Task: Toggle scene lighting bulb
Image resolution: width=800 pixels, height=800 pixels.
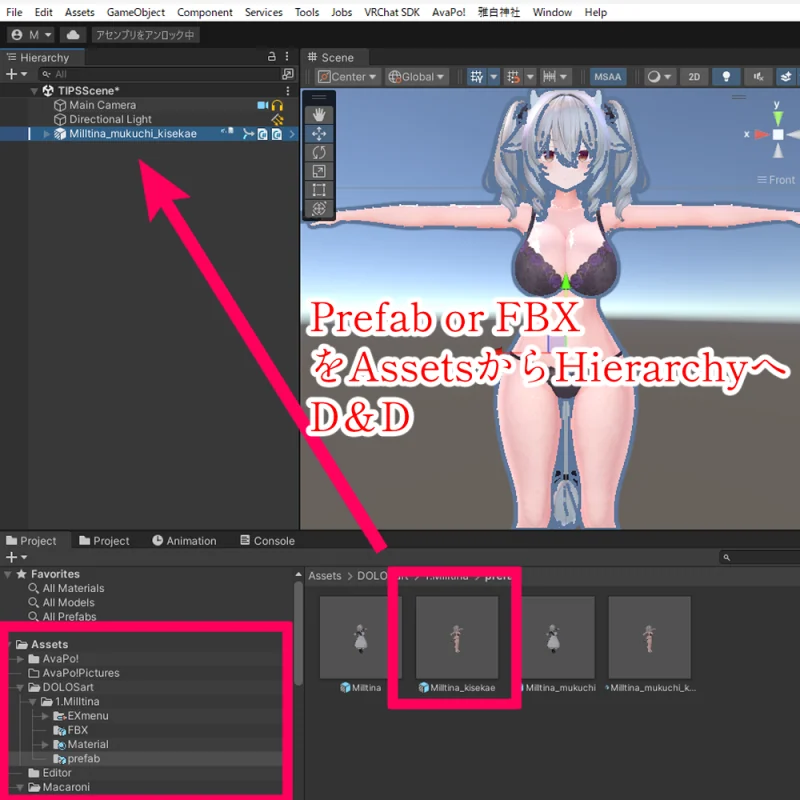Action: point(726,77)
